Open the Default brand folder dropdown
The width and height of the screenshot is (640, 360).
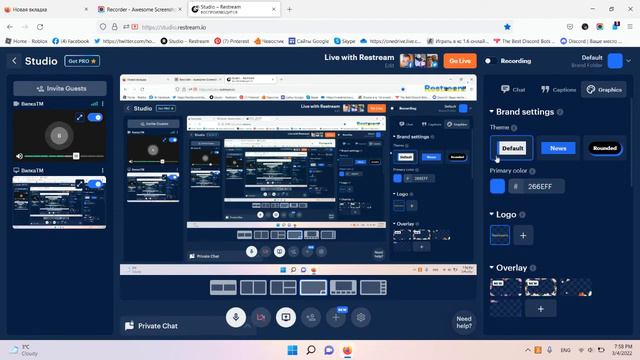coord(629,61)
